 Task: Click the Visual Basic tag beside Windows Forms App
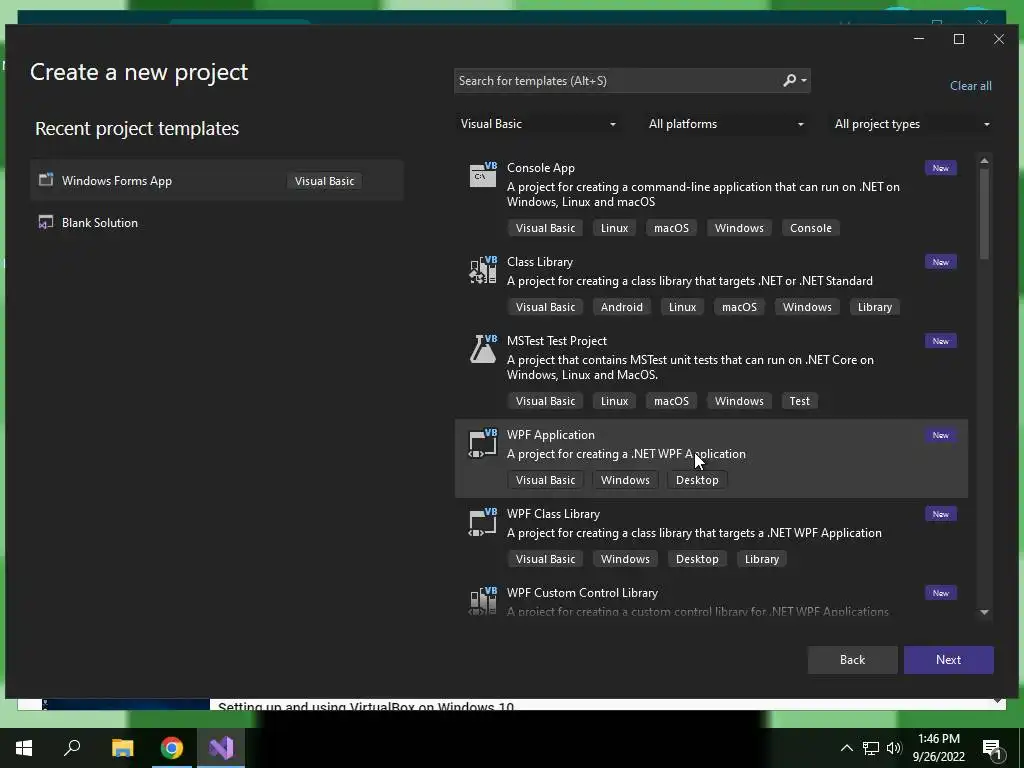coord(325,181)
